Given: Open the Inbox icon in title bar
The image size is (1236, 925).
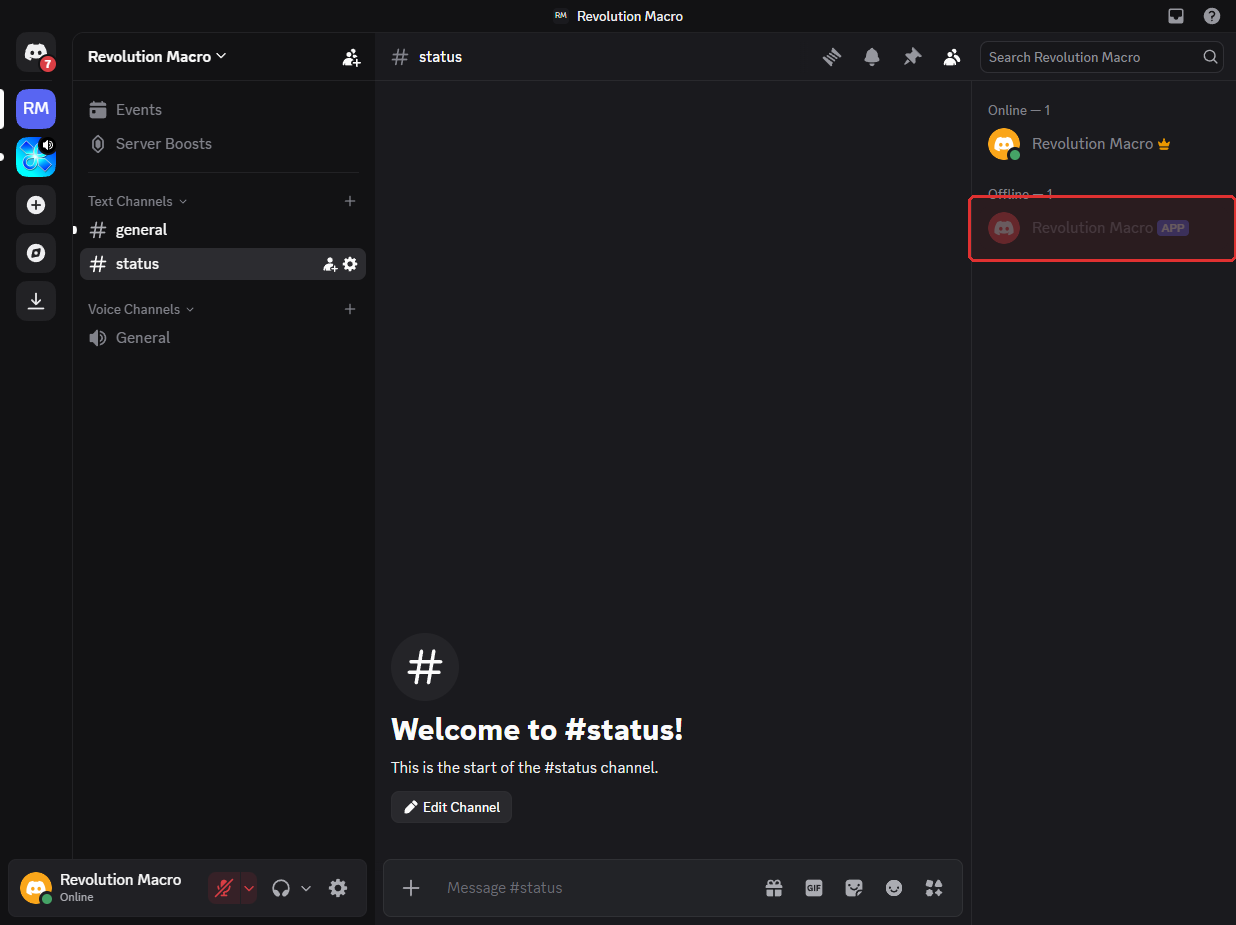Looking at the screenshot, I should (x=1176, y=16).
